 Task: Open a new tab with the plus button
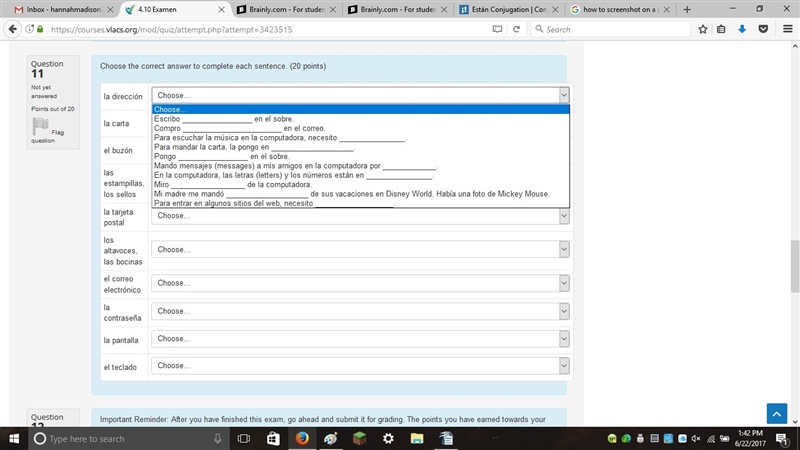687,9
